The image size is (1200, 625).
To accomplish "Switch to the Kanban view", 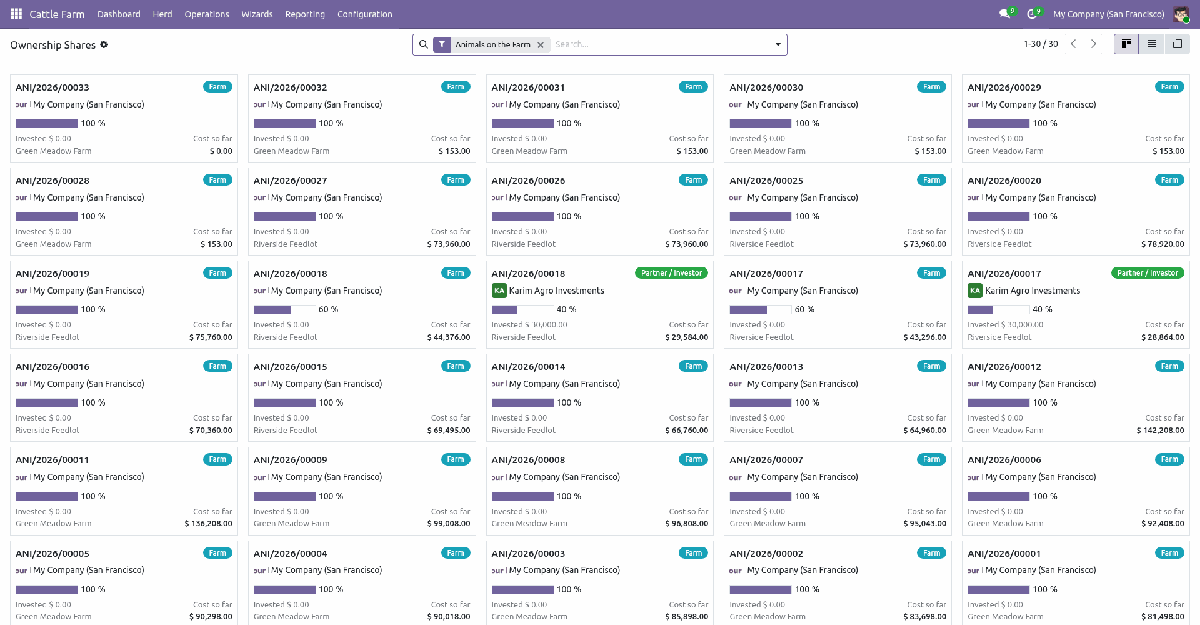I will [x=1127, y=44].
